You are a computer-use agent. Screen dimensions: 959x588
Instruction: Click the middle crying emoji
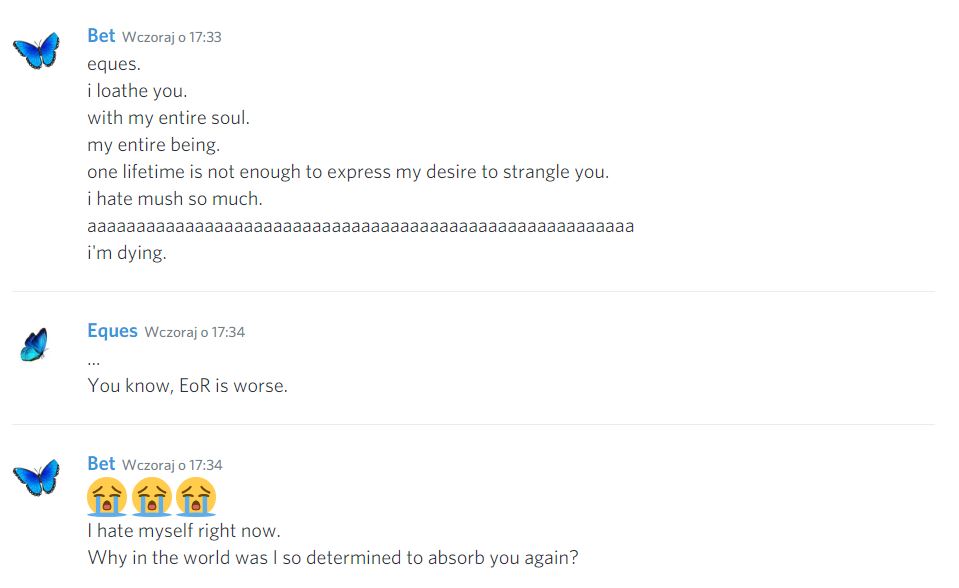pyautogui.click(x=151, y=497)
